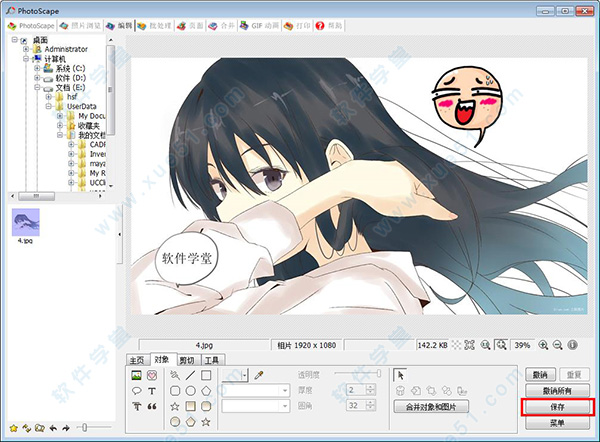
Task: Select the insert photo object icon
Action: (136, 375)
